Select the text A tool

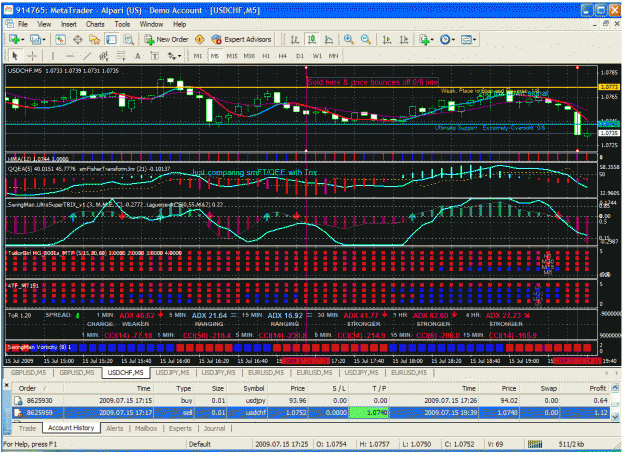click(x=138, y=56)
